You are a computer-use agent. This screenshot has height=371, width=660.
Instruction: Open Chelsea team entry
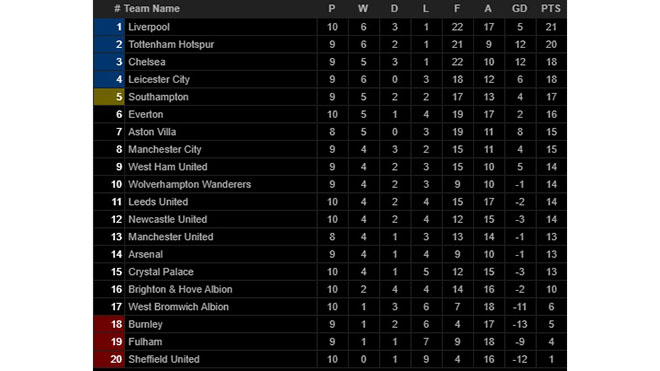[146, 62]
